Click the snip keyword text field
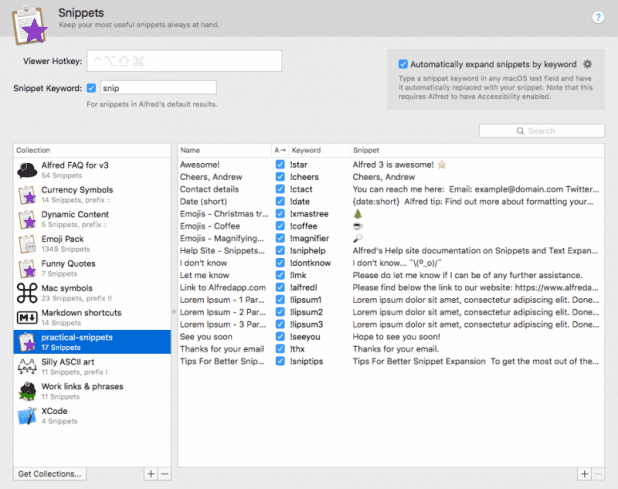Image resolution: width=618 pixels, height=489 pixels. [158, 87]
